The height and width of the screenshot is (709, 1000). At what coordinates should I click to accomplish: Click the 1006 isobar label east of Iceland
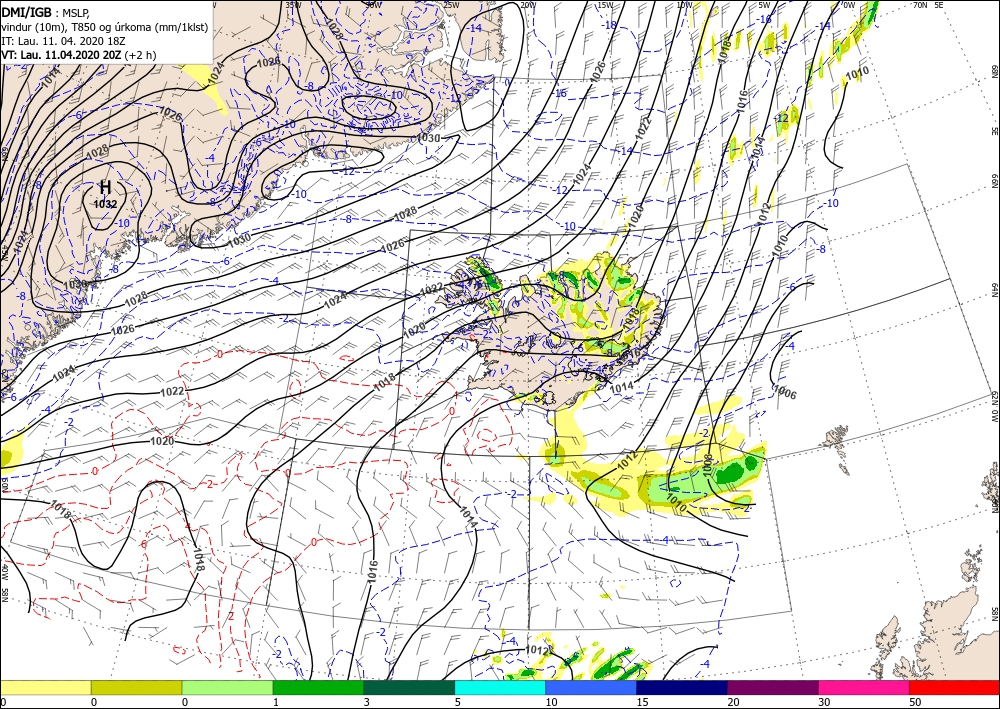[785, 391]
